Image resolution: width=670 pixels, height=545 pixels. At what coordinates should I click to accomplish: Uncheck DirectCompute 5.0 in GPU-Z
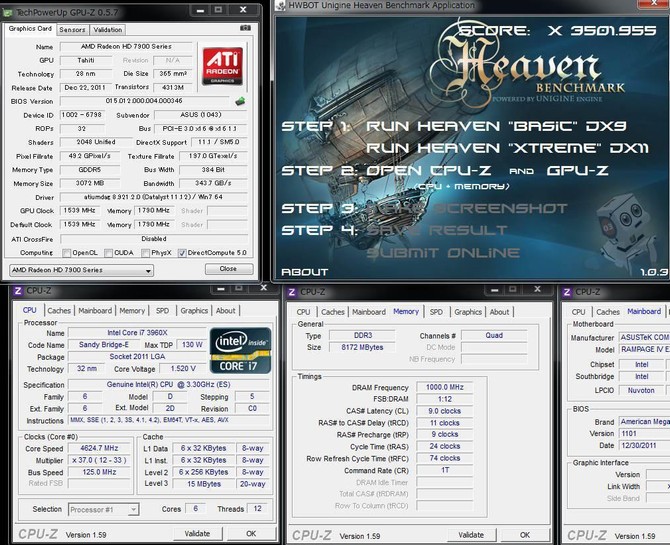182,253
